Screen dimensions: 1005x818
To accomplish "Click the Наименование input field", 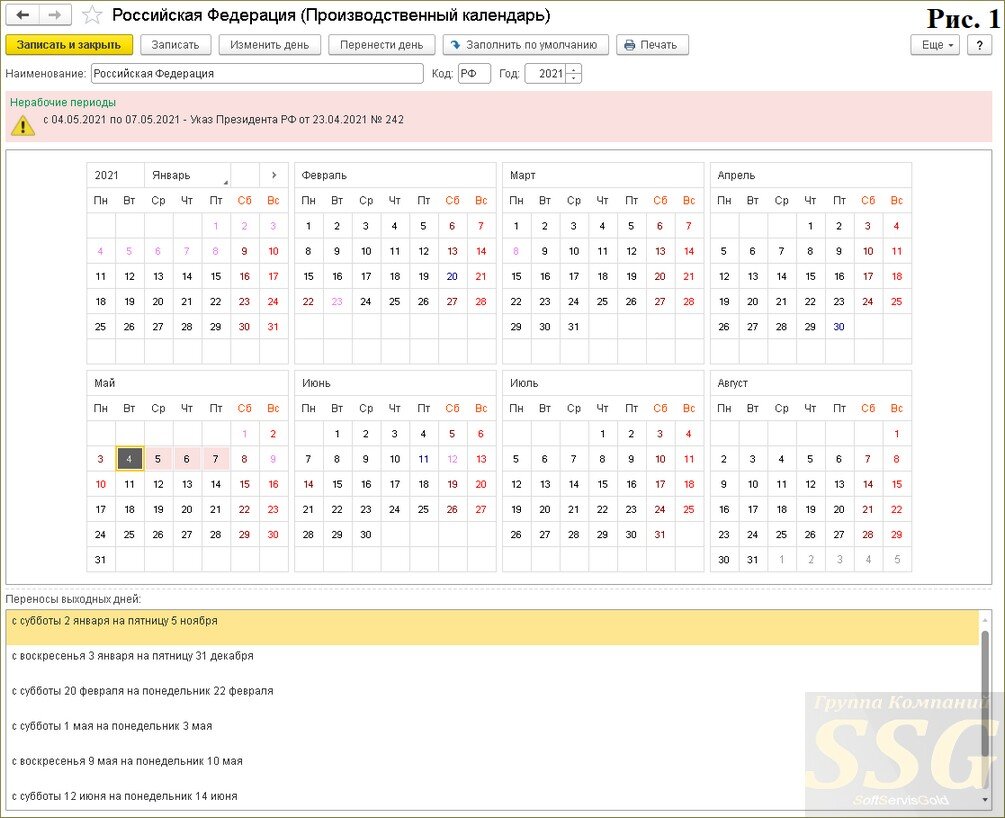I will [257, 74].
